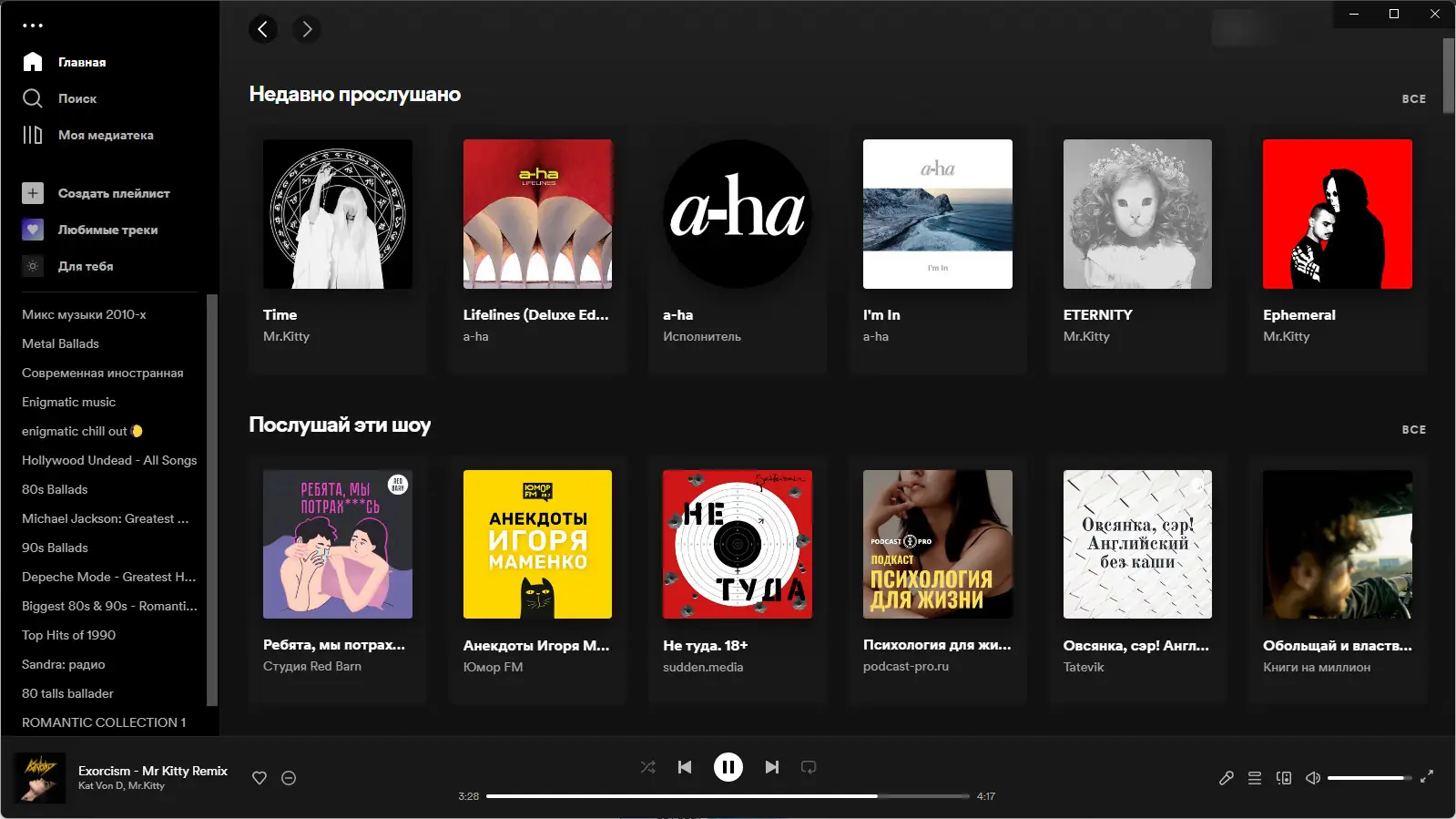The image size is (1456, 819).
Task: Select Biggest 80s & 90s playlist
Action: click(x=109, y=606)
